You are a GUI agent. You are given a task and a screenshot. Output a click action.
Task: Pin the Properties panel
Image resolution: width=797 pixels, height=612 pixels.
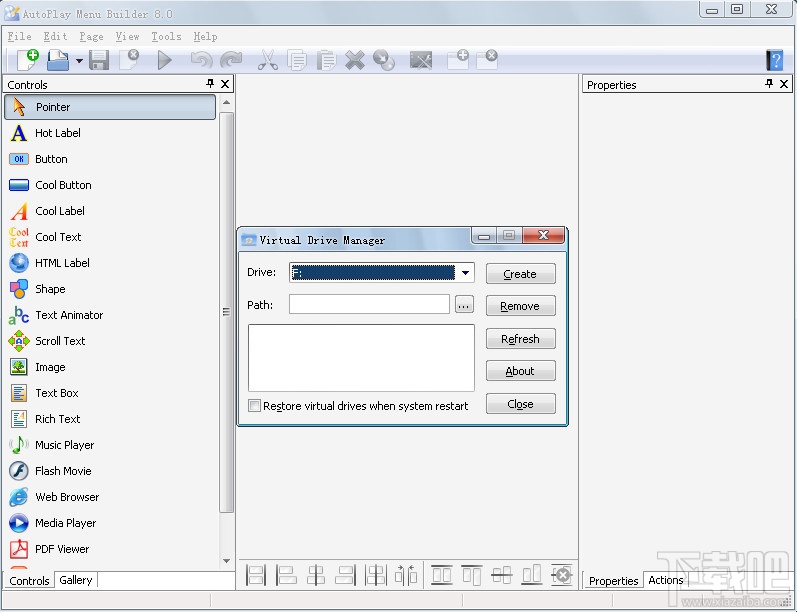click(769, 83)
